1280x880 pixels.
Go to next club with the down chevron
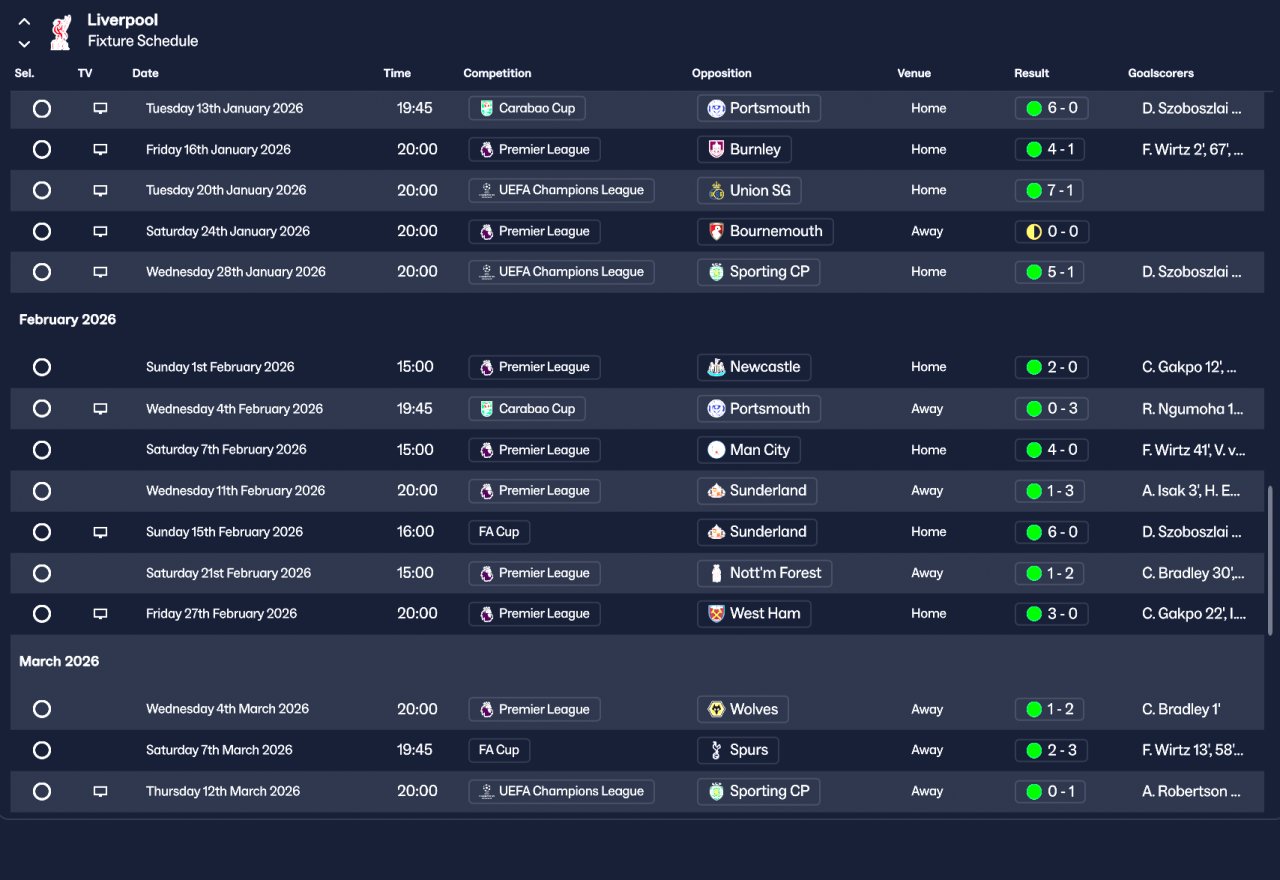[x=25, y=43]
